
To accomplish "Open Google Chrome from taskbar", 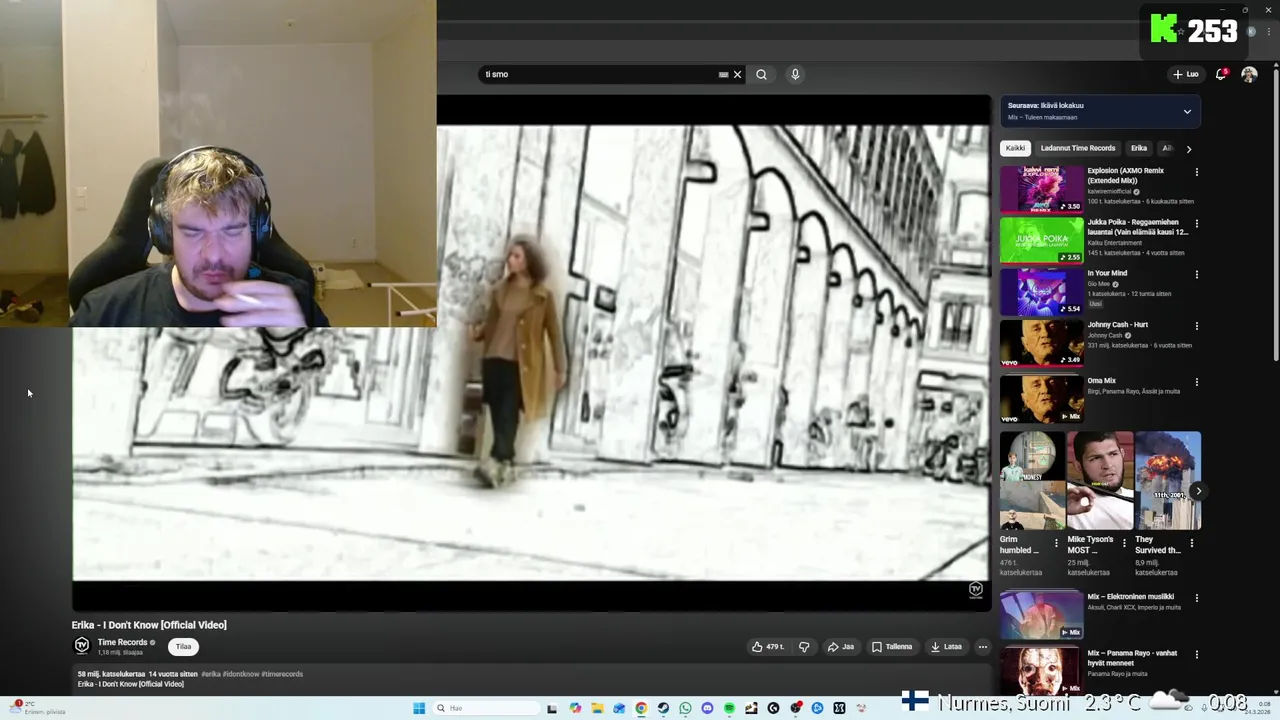I will (x=641, y=708).
